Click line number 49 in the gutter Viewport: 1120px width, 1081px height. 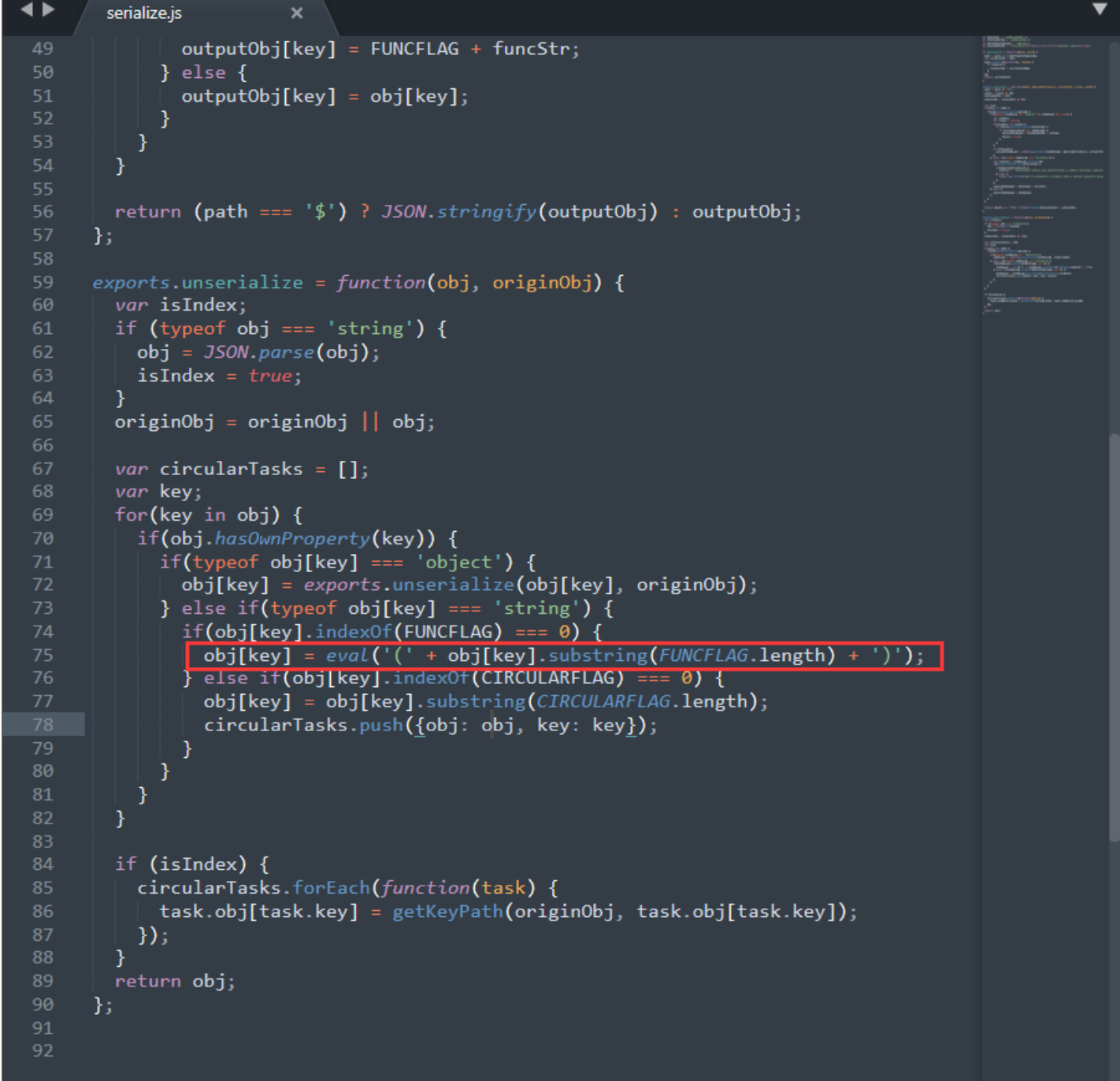(43, 49)
